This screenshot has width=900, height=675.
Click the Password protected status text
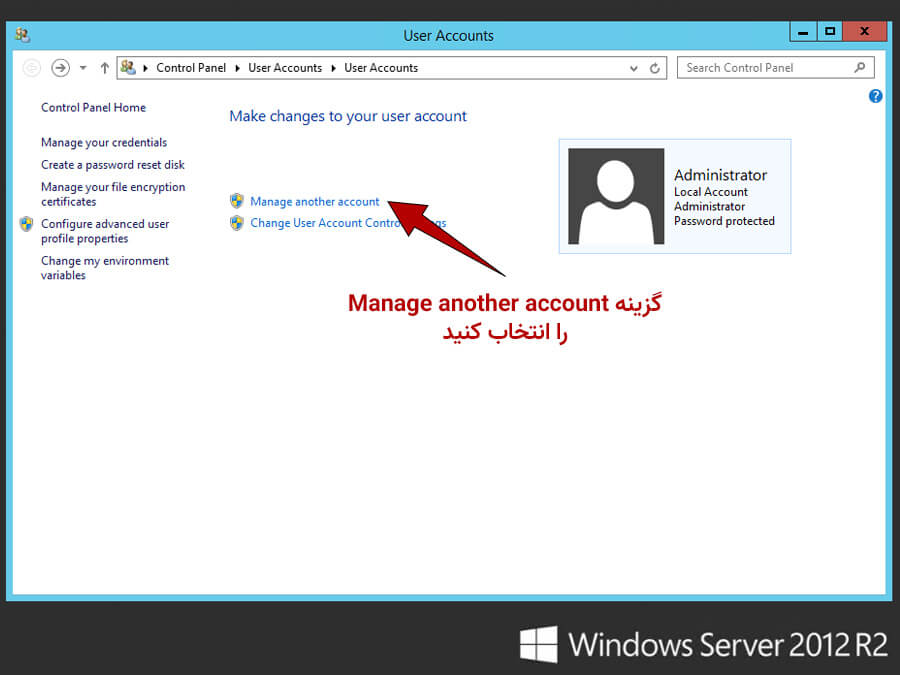tap(724, 221)
